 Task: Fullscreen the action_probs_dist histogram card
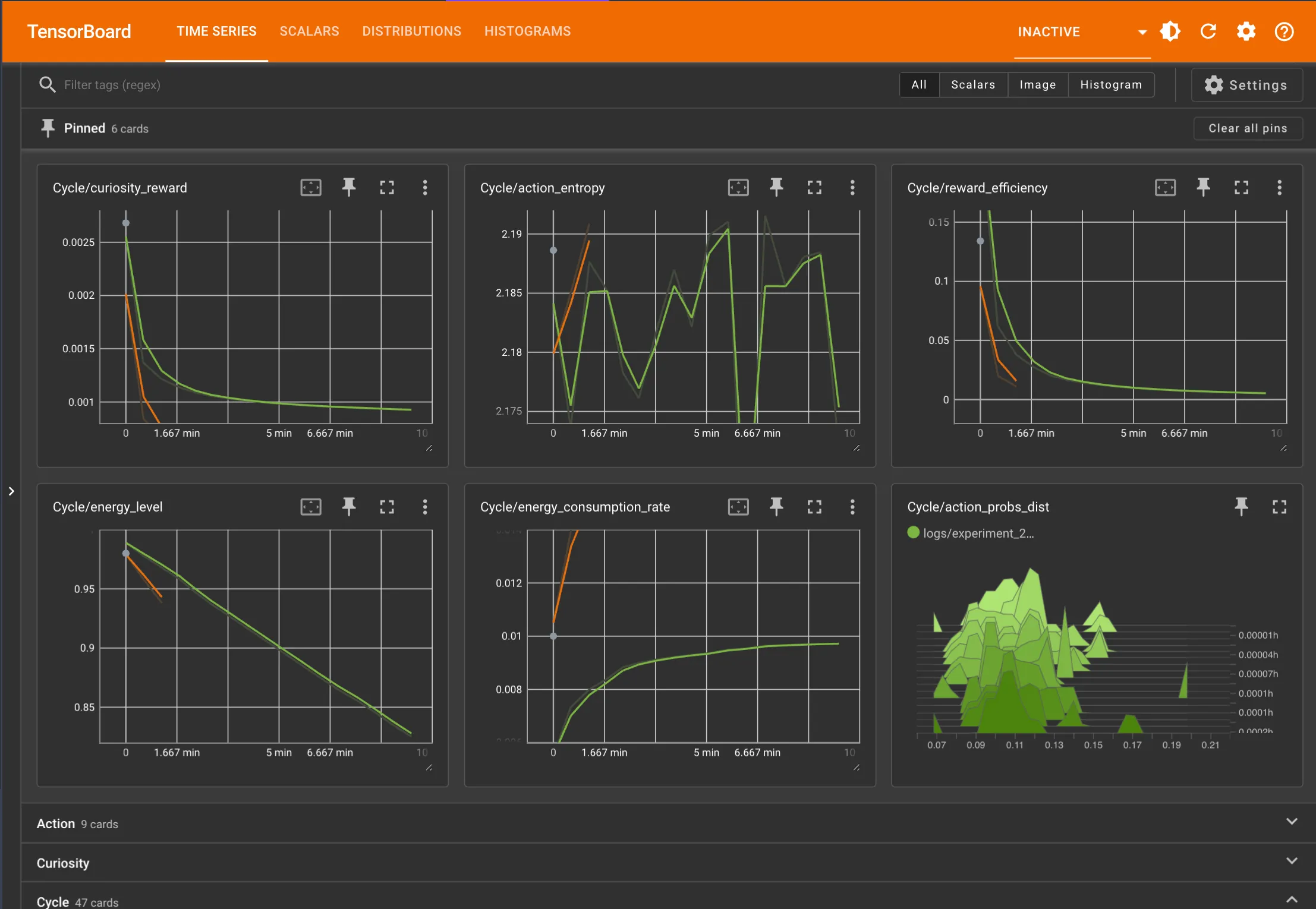click(x=1279, y=507)
